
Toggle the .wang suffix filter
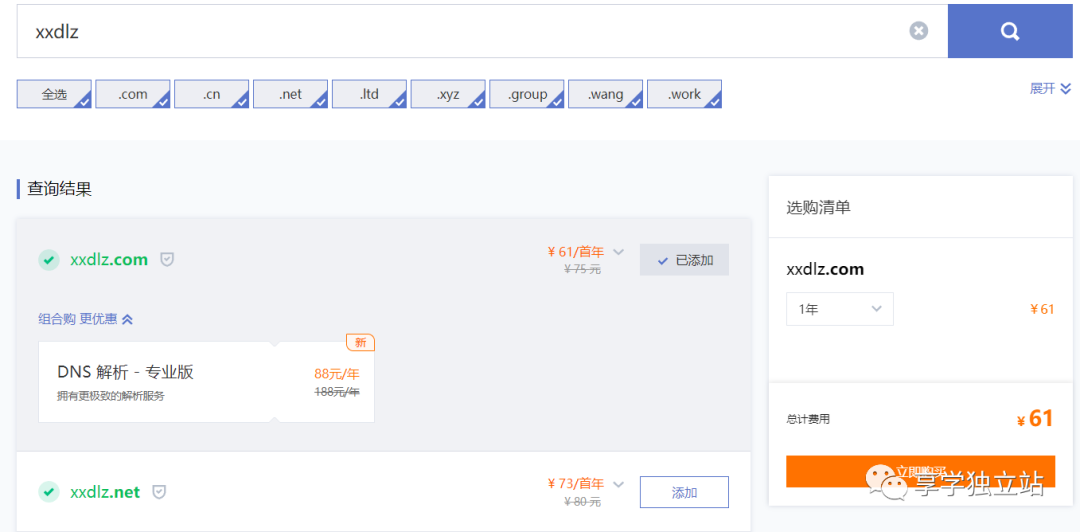click(605, 94)
